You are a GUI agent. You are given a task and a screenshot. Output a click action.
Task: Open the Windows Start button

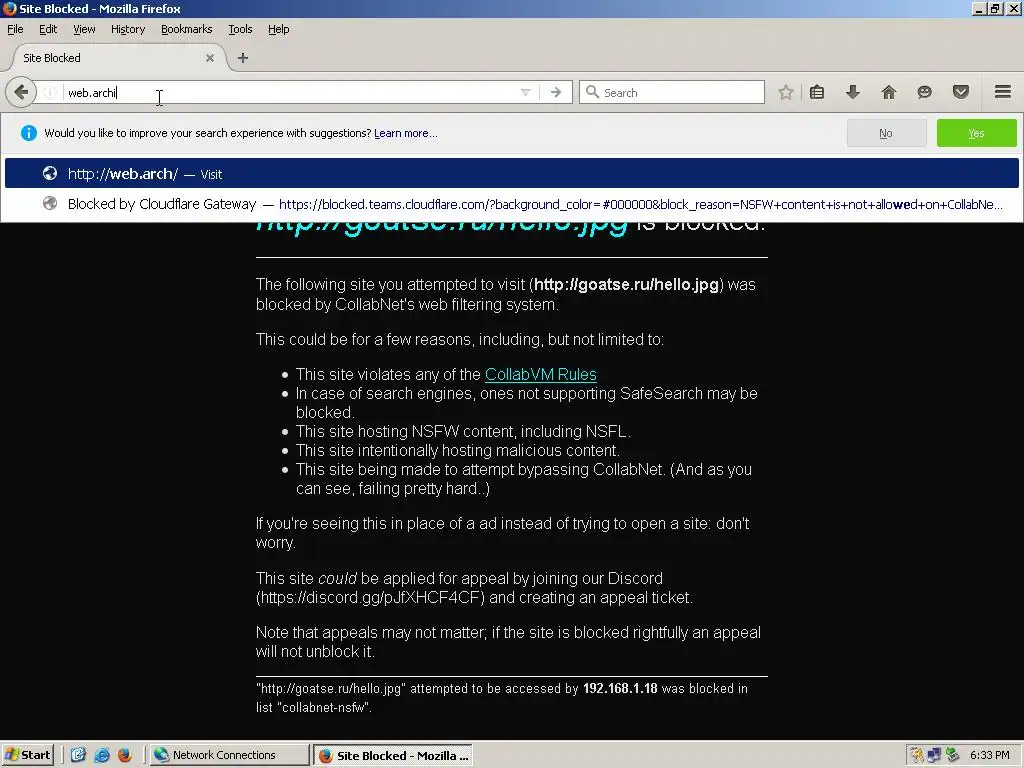(27, 755)
